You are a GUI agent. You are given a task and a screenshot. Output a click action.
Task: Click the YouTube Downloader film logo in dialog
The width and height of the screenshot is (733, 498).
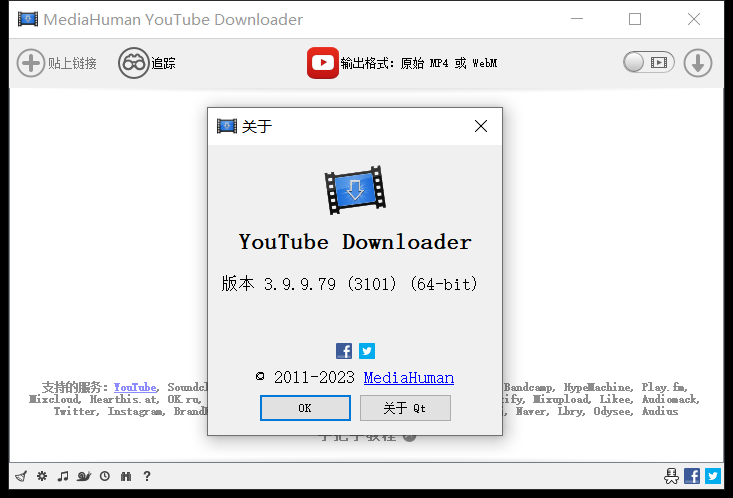[x=355, y=190]
